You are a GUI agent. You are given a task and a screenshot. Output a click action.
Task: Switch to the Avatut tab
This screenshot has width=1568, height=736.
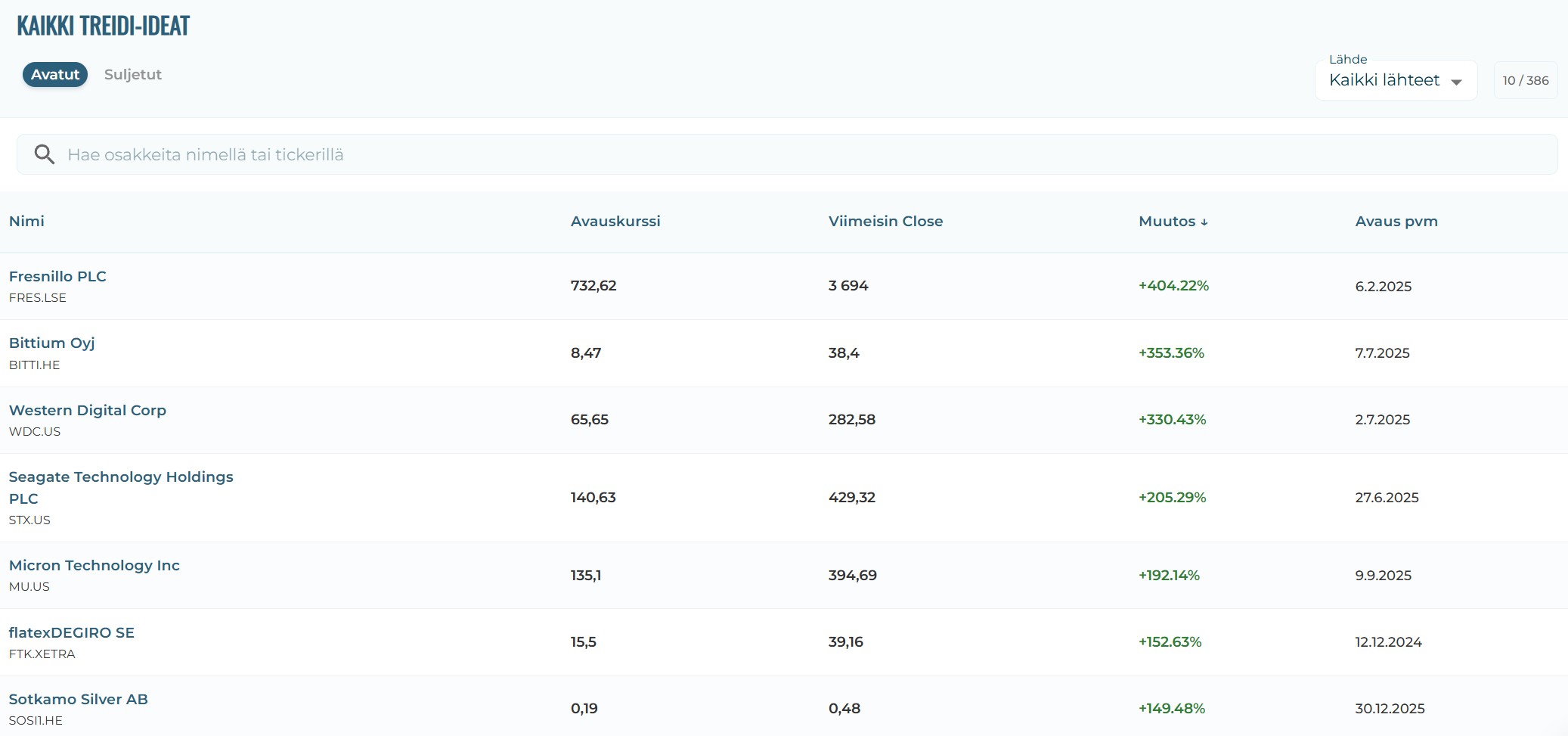[x=55, y=74]
